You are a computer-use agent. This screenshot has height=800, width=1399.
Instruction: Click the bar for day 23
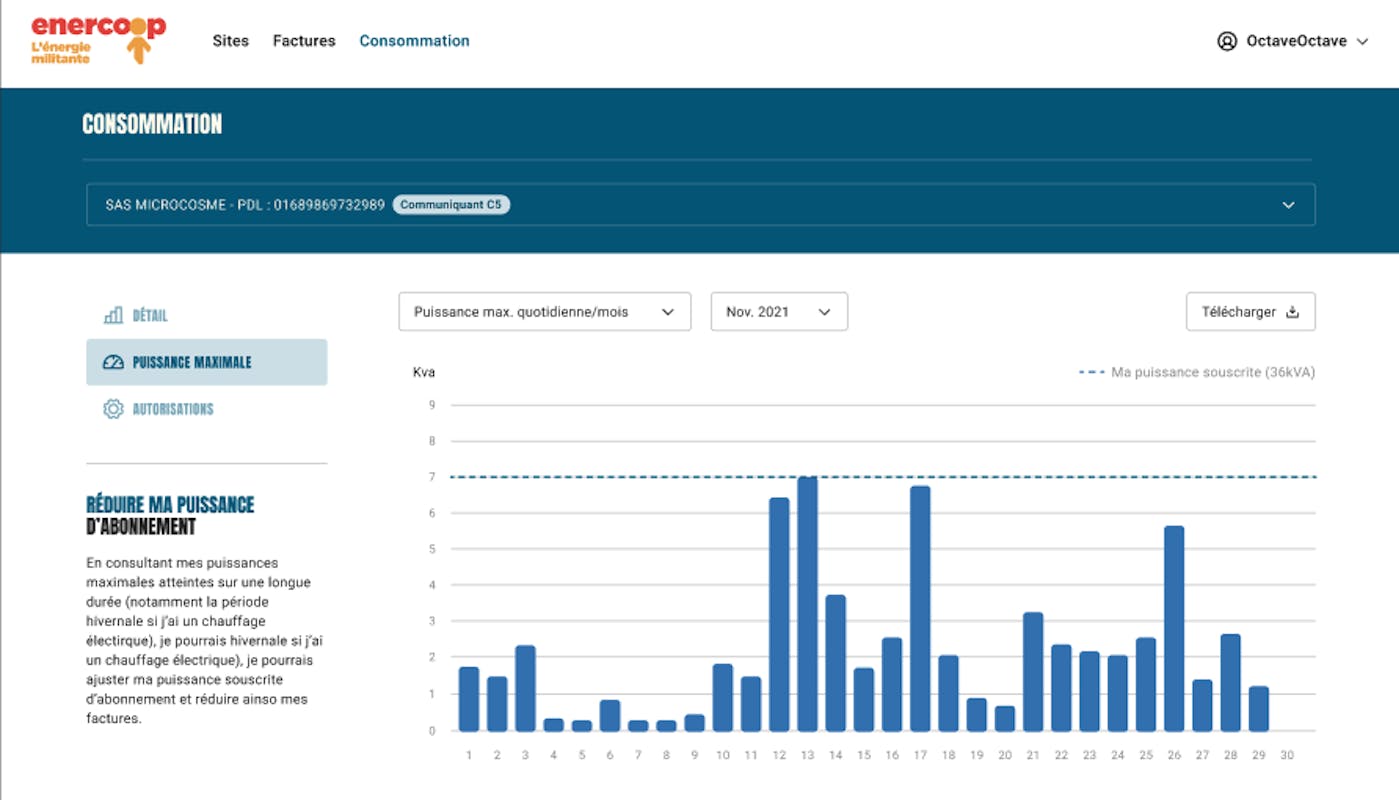tap(1089, 691)
